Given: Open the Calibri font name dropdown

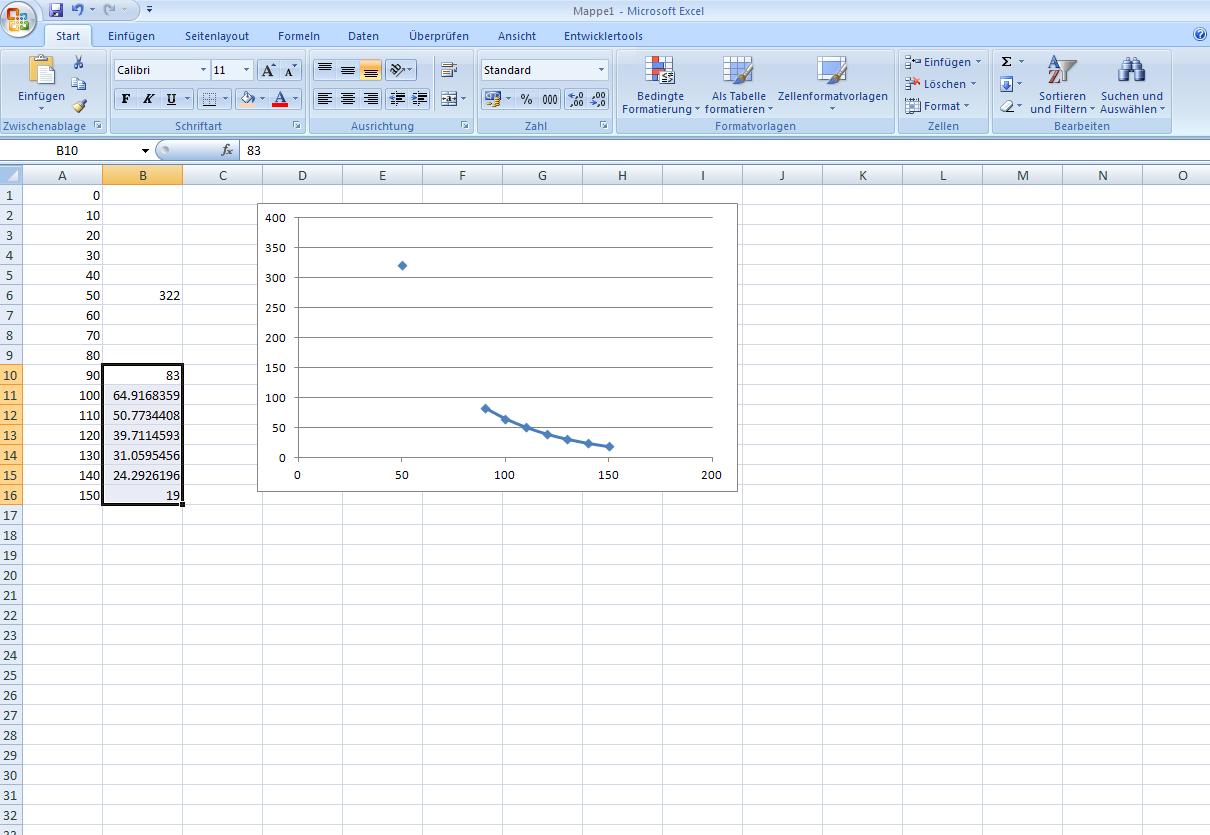Looking at the screenshot, I should (x=203, y=70).
